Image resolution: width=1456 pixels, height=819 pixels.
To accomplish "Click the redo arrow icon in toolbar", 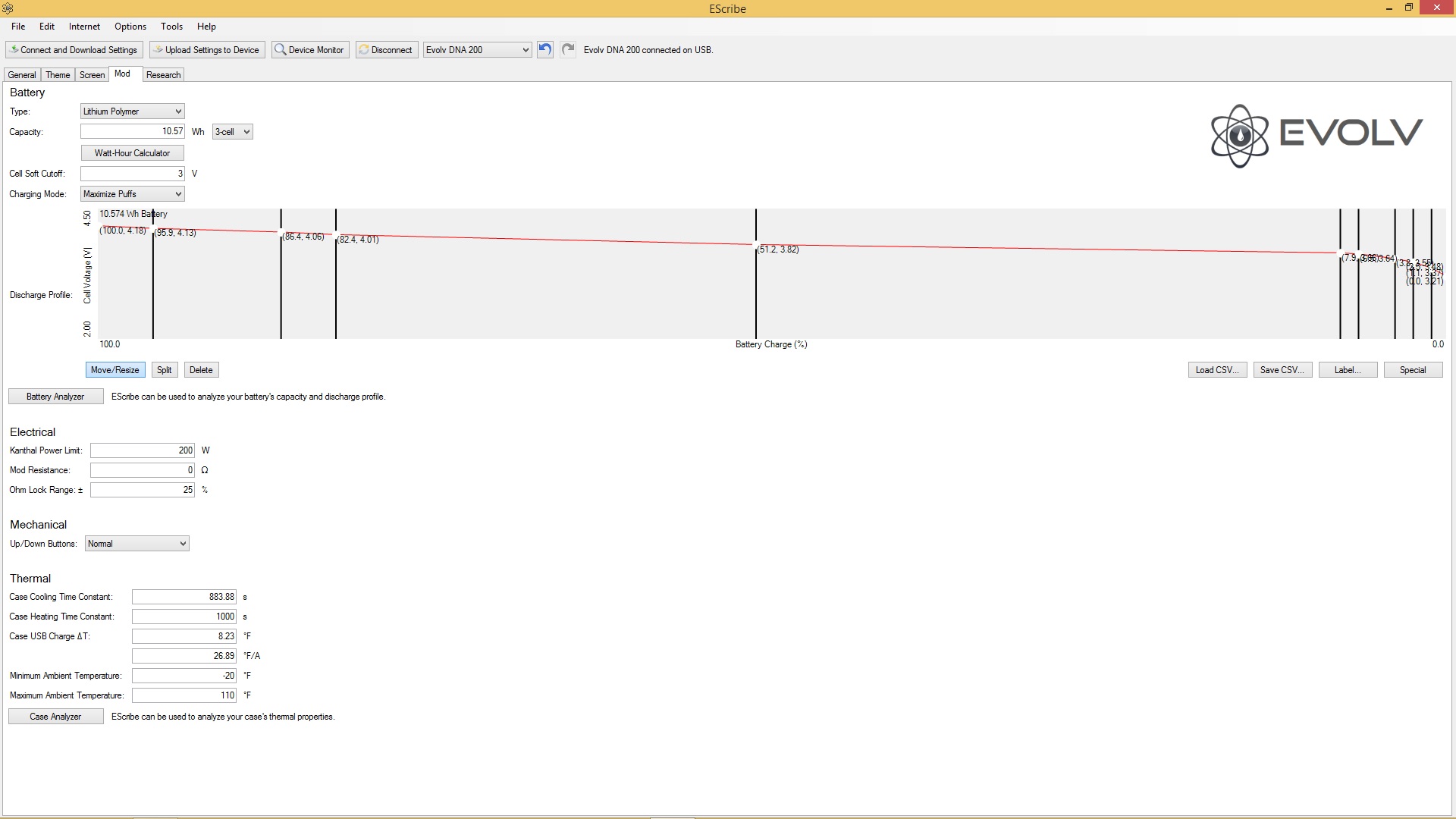I will pos(568,50).
